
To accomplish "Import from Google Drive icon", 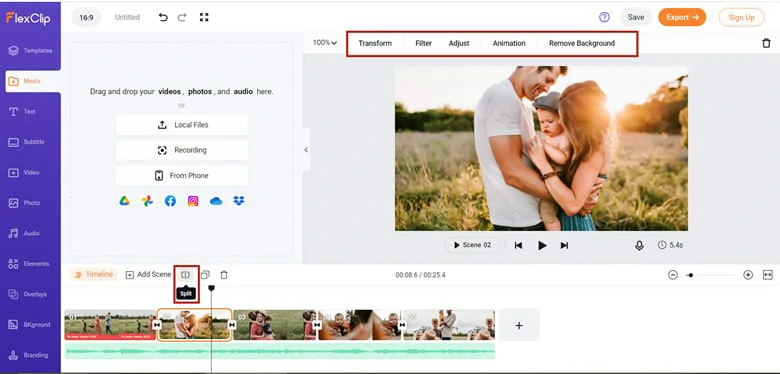I will (124, 201).
